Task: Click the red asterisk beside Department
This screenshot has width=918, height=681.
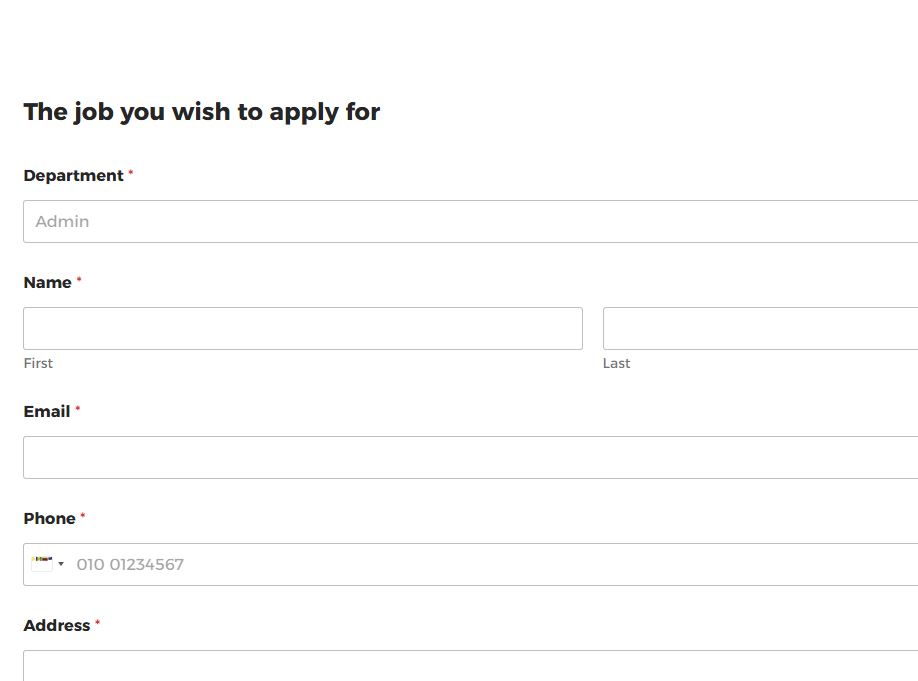Action: [130, 173]
